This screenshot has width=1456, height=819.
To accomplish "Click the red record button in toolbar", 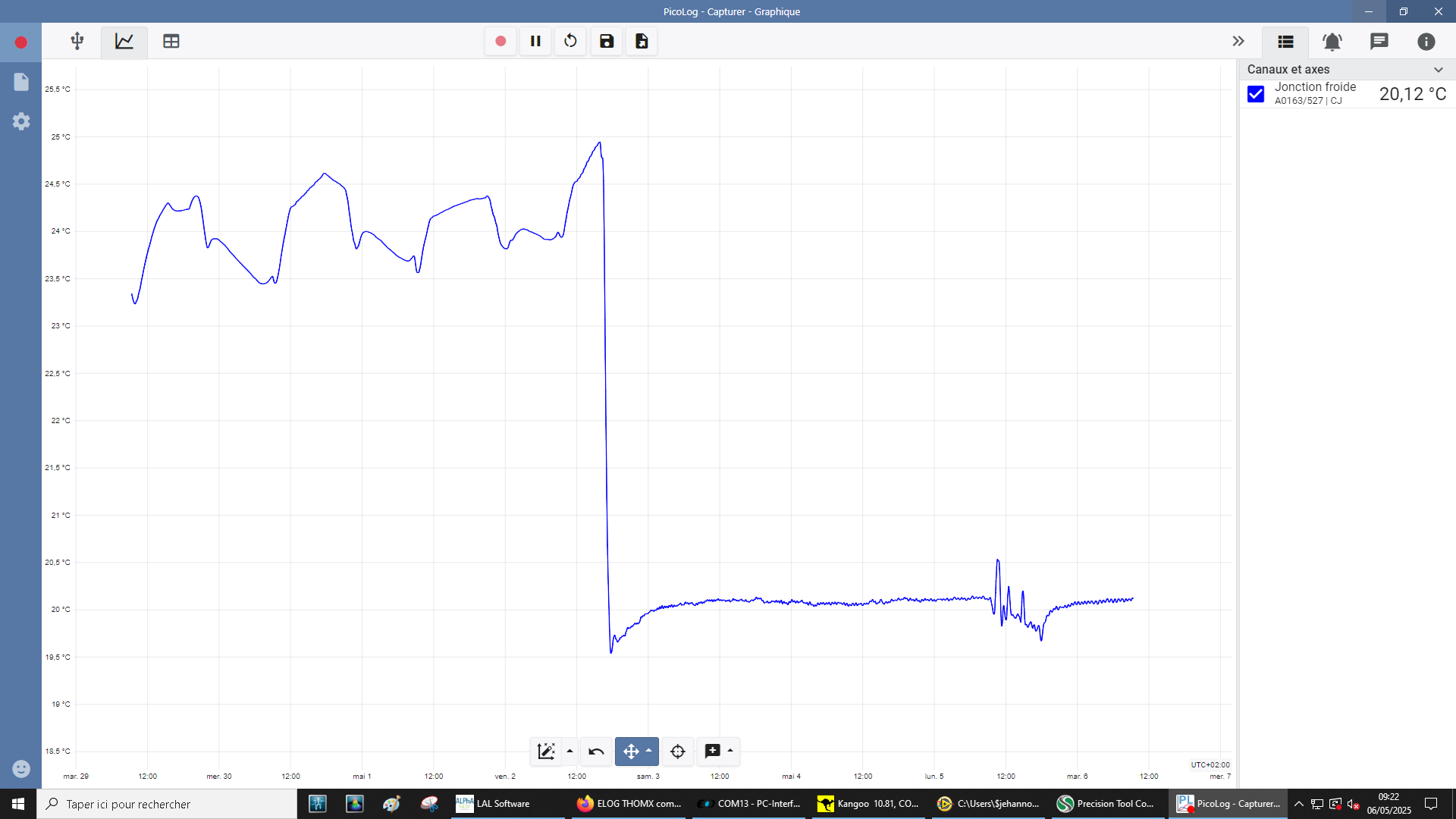I will [500, 41].
